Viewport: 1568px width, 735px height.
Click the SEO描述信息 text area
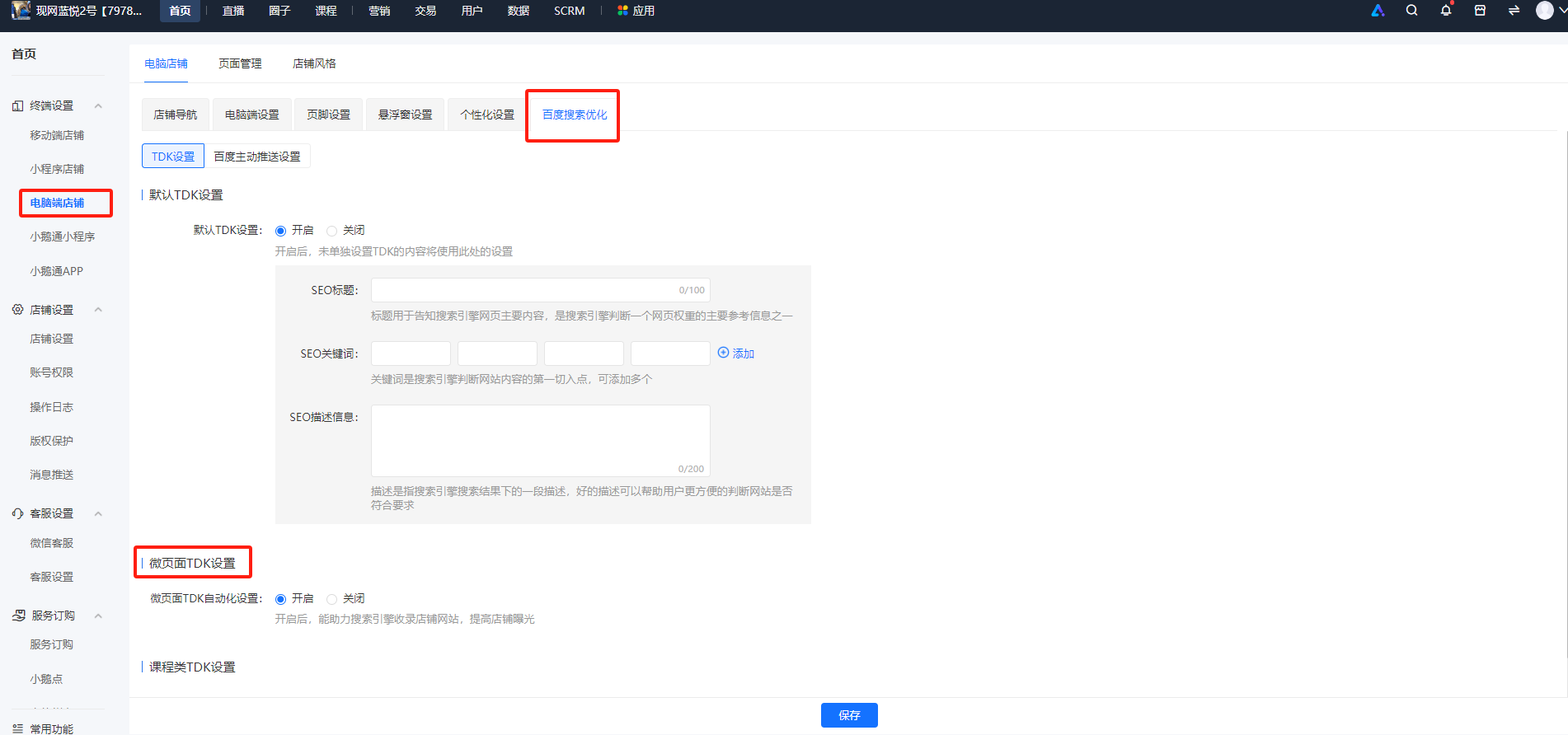point(541,441)
